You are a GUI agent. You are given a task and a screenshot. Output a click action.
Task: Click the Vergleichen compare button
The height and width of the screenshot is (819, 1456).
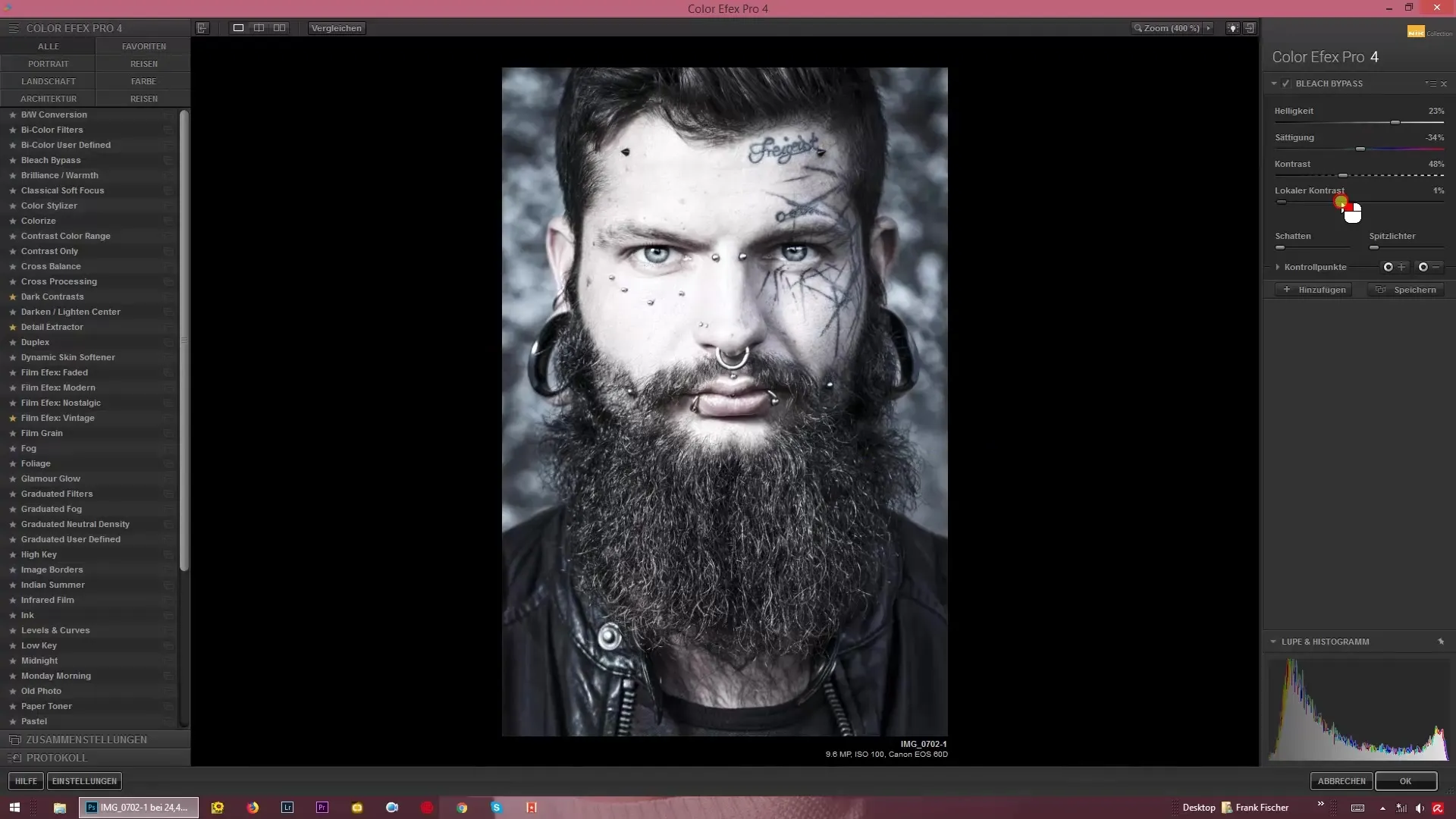(x=337, y=28)
